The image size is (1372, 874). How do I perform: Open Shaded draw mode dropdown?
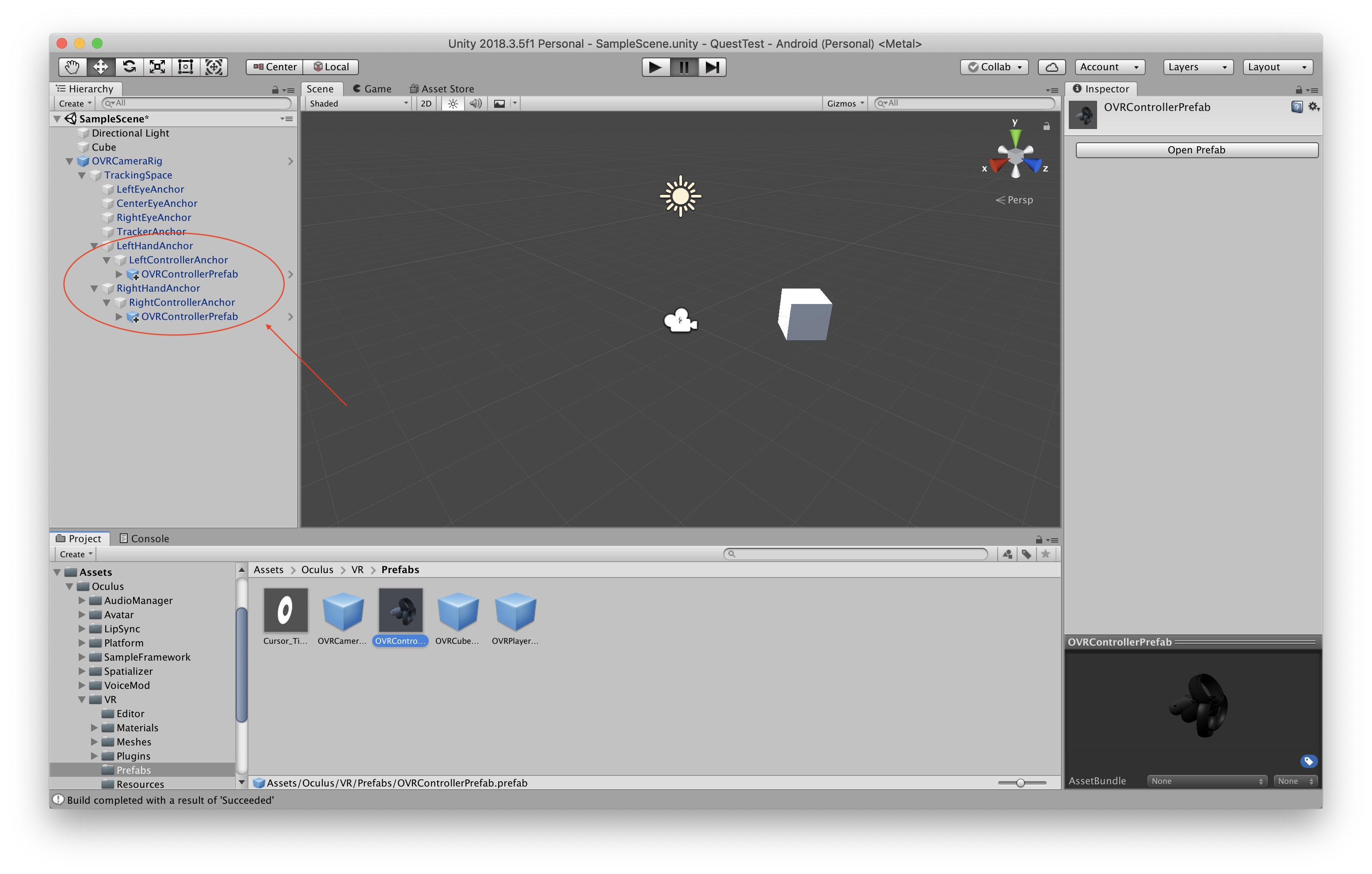pyautogui.click(x=358, y=104)
